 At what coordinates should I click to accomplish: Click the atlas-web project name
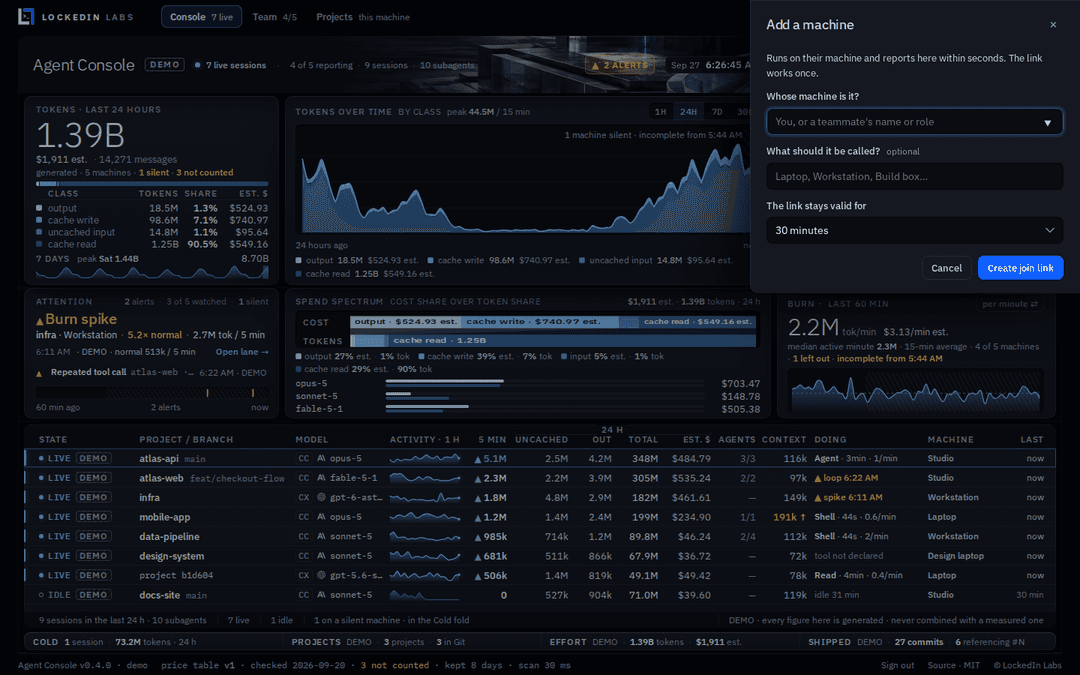161,478
